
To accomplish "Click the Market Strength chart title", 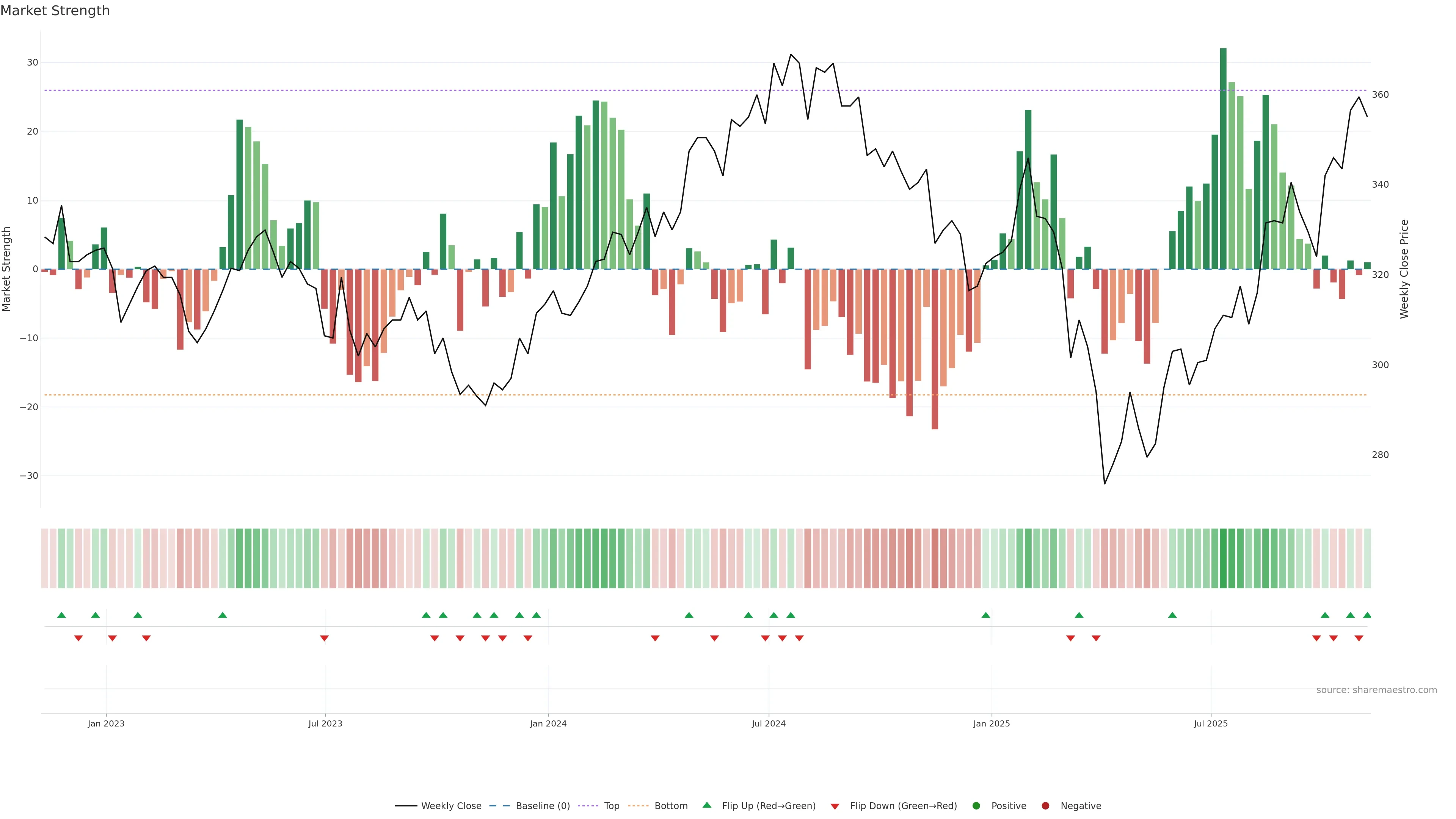I will click(55, 11).
